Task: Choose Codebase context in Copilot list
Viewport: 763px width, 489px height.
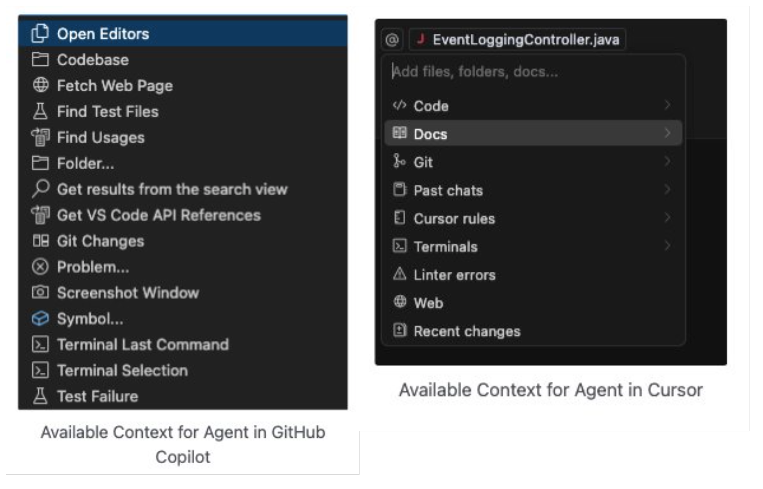Action: coord(183,59)
